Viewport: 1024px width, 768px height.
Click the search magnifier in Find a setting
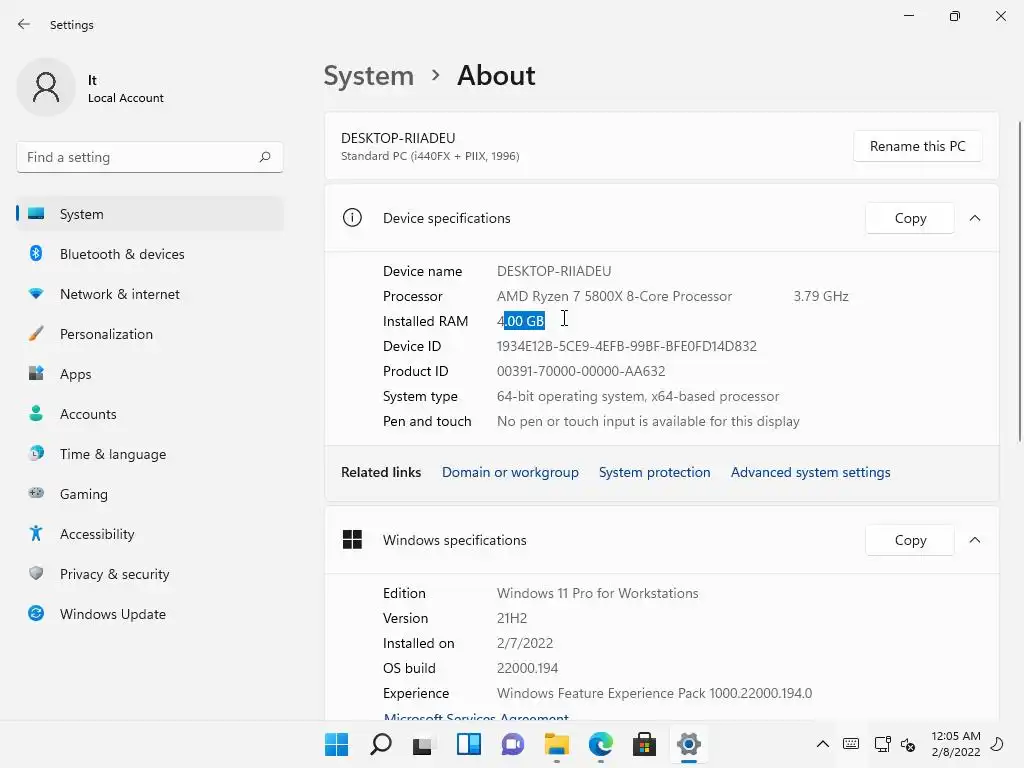264,157
